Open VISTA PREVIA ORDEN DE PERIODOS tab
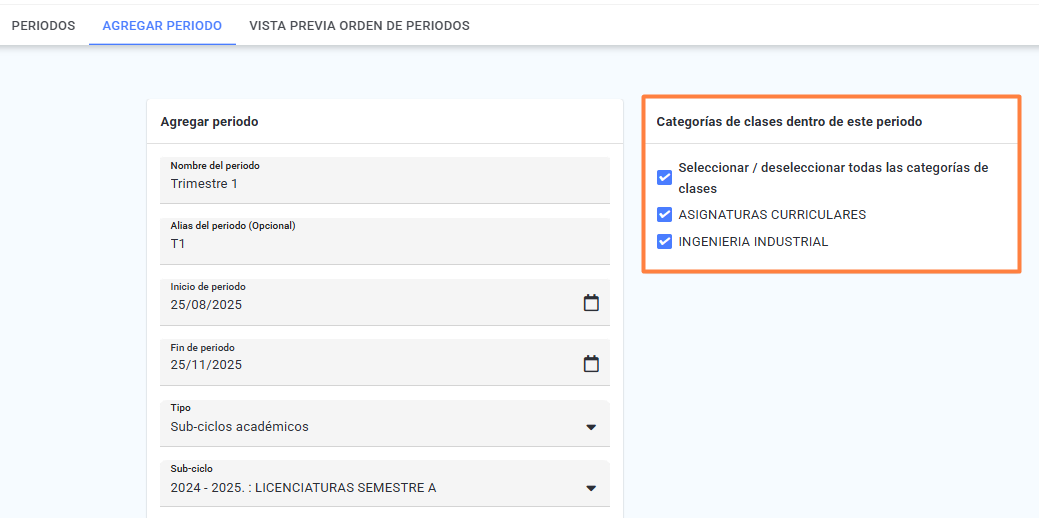This screenshot has height=518, width=1039. pos(359,26)
